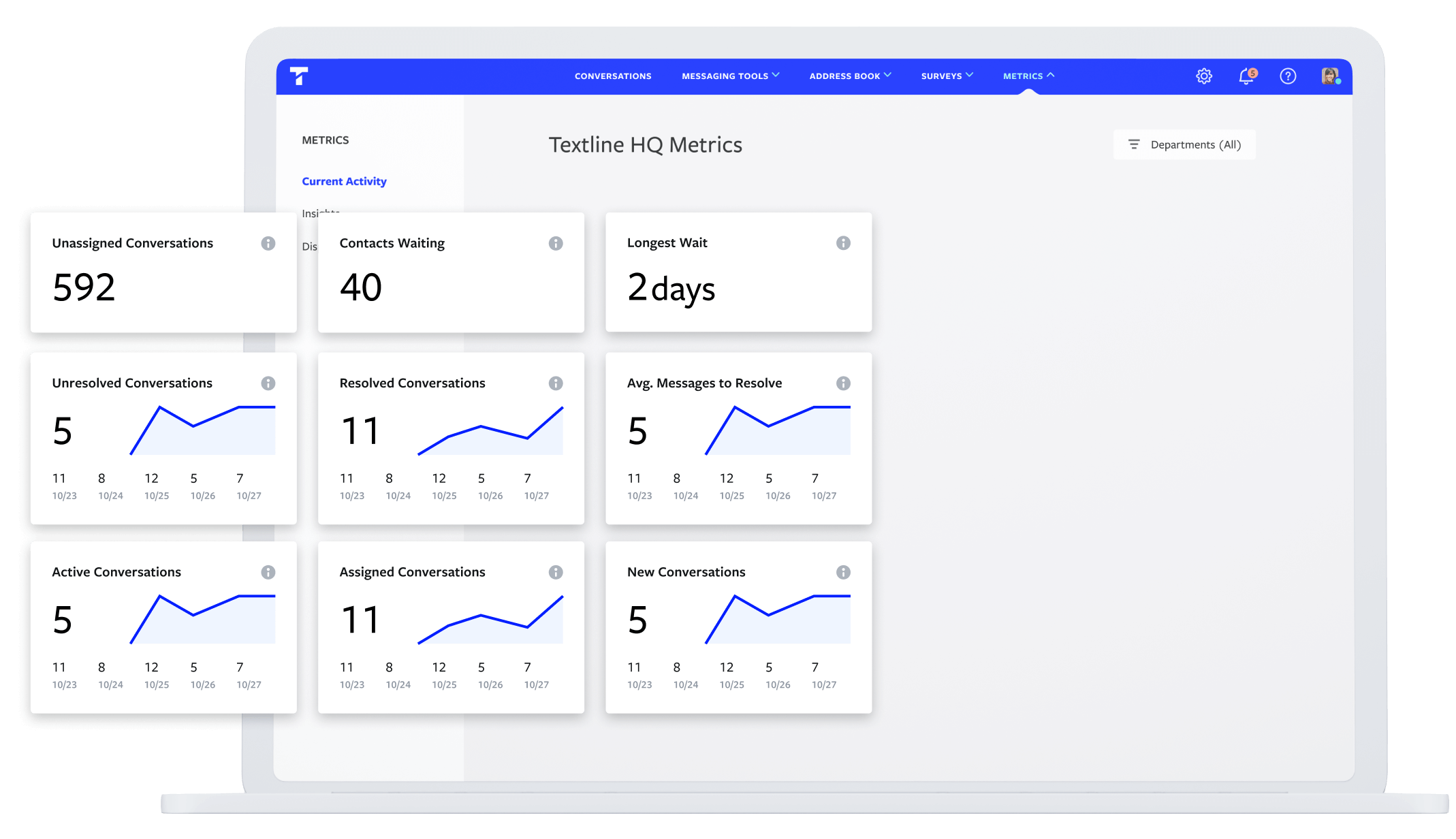Click info icon on New Conversations card
The image size is (1456, 839).
coord(843,572)
